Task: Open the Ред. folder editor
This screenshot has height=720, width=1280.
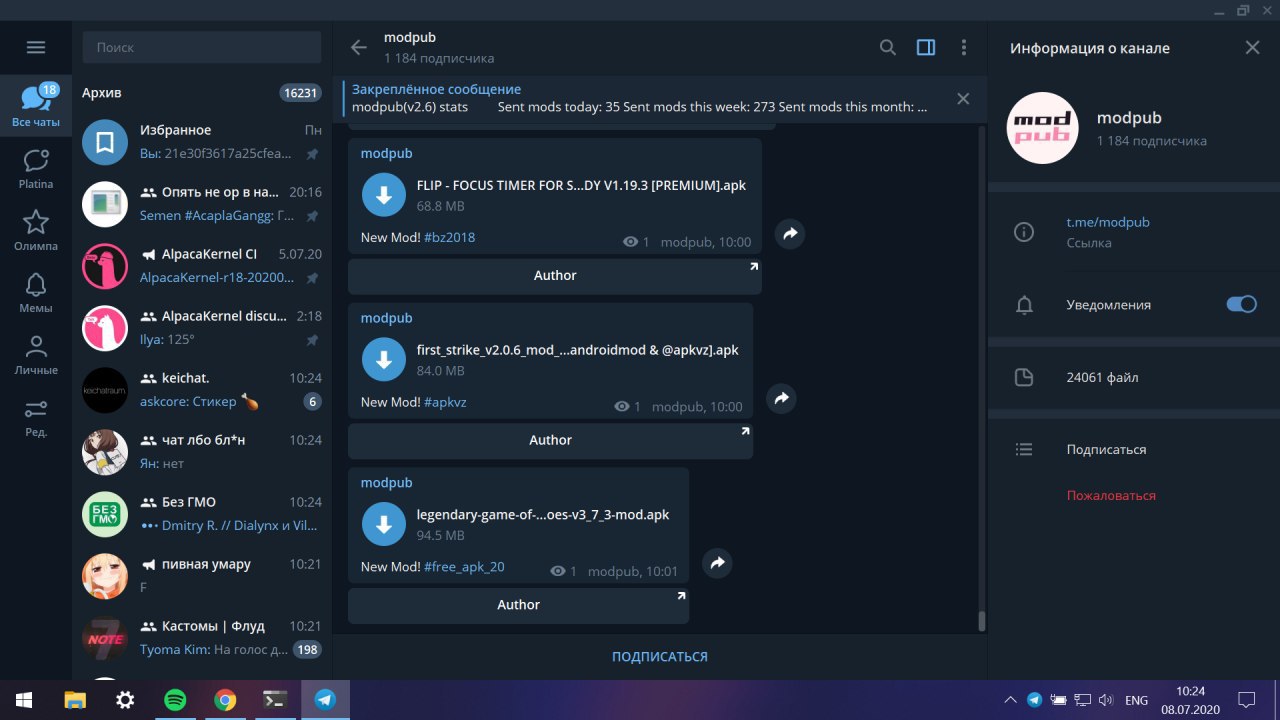Action: (36, 417)
